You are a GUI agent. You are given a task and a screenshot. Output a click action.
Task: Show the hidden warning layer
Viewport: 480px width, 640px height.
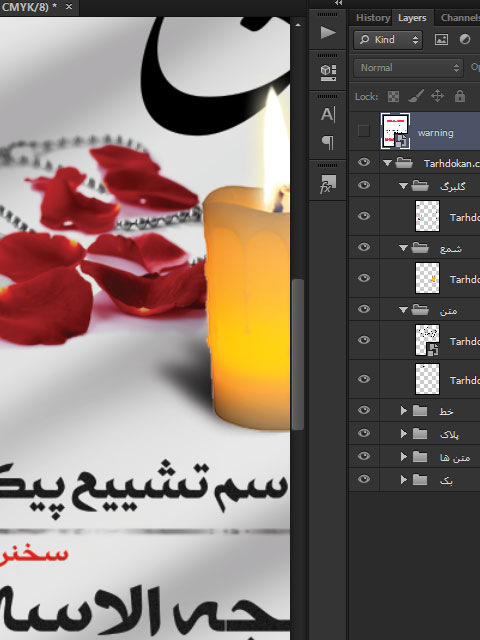(363, 131)
